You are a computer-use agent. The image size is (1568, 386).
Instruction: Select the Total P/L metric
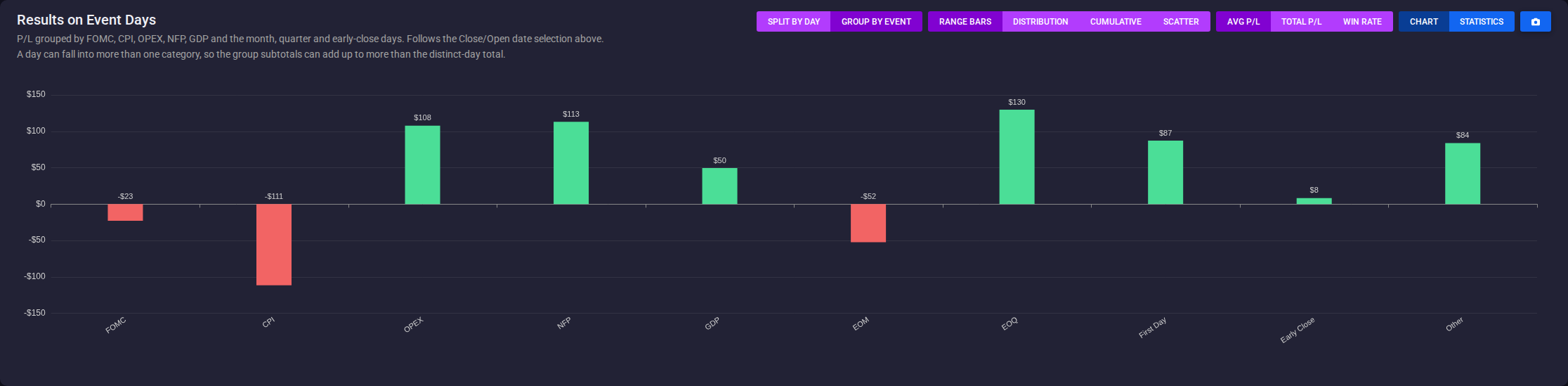(1301, 22)
